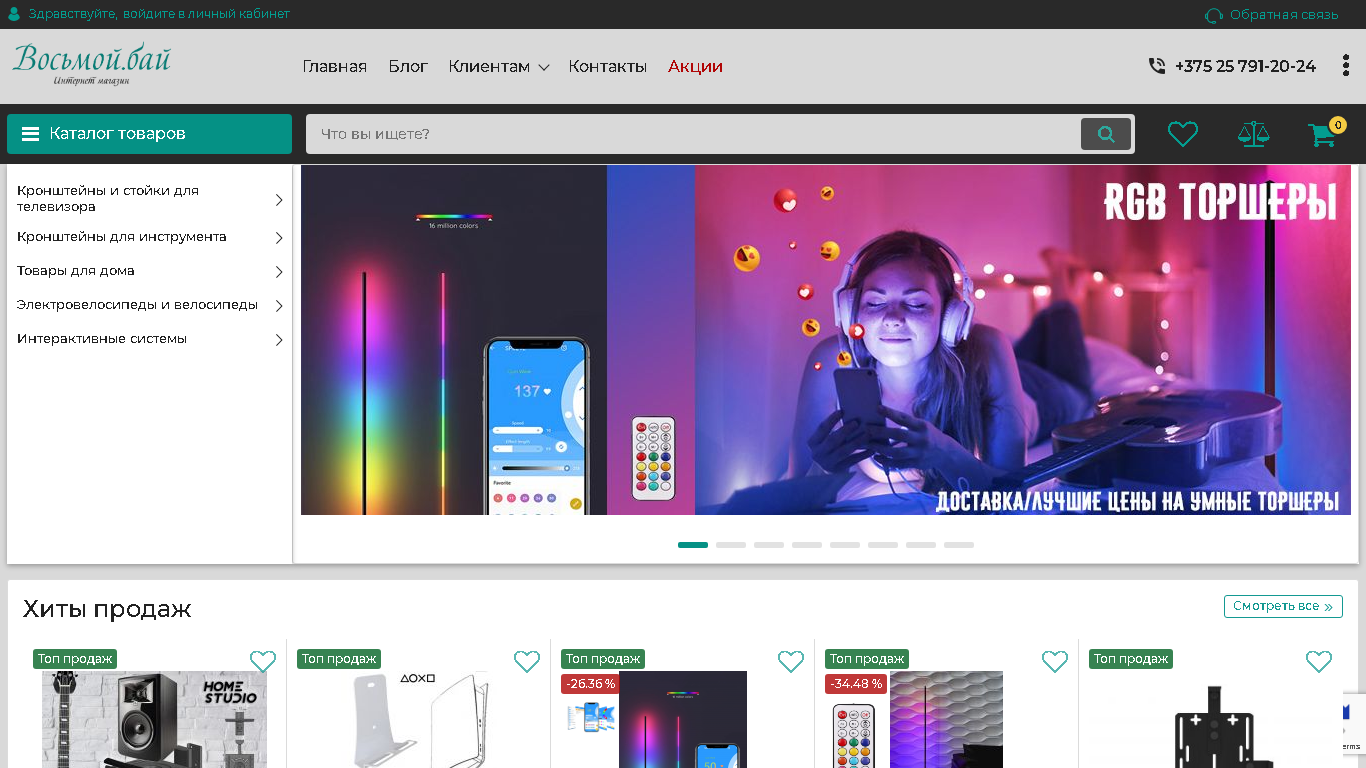Click the magnifier search button
The image size is (1366, 768).
(x=1106, y=134)
